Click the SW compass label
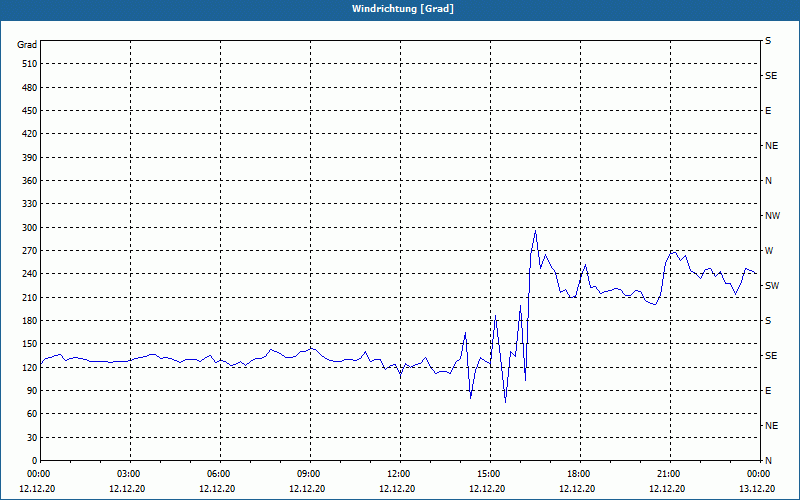 point(772,286)
